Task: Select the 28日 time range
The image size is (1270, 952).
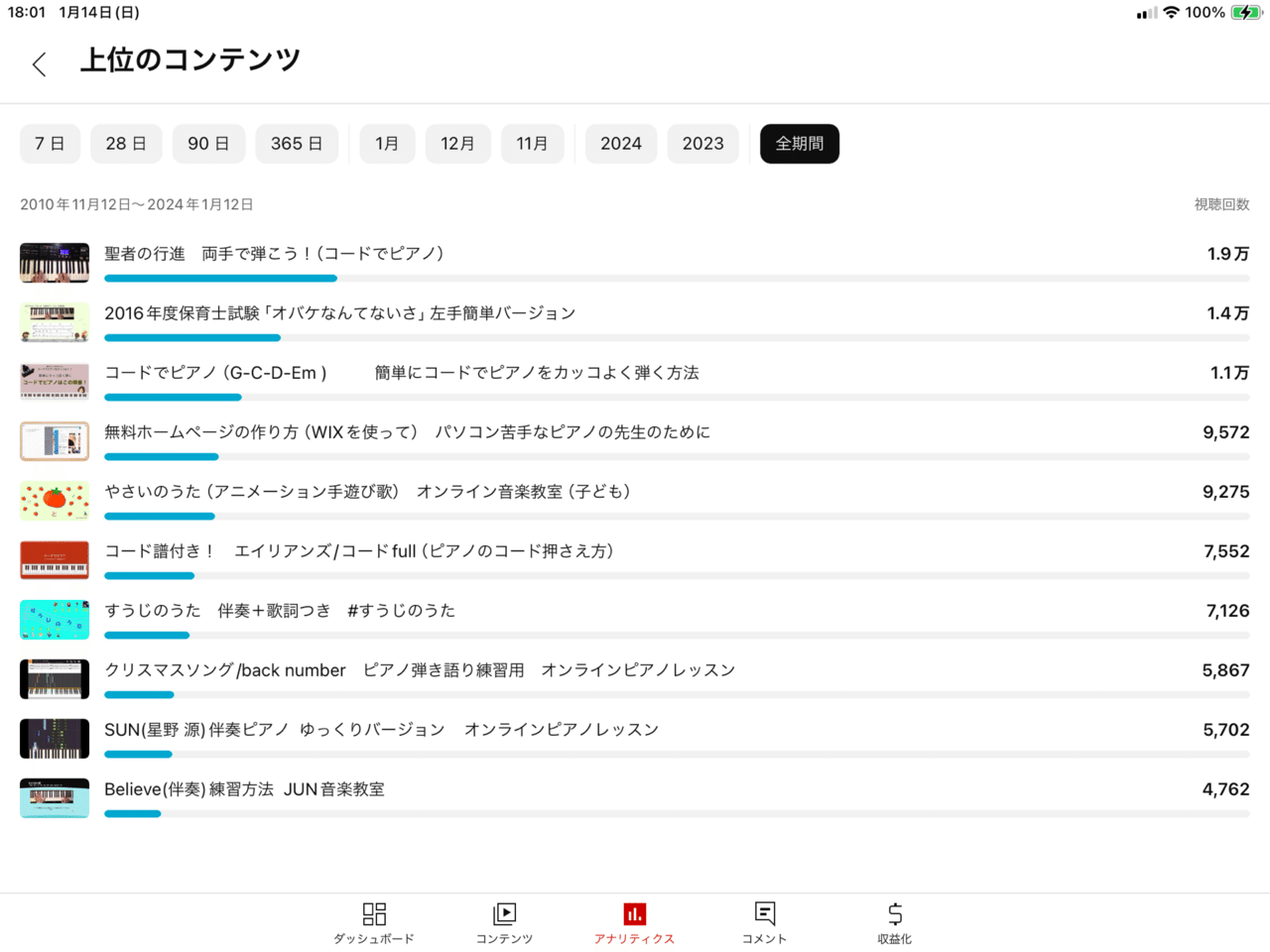Action: point(126,144)
